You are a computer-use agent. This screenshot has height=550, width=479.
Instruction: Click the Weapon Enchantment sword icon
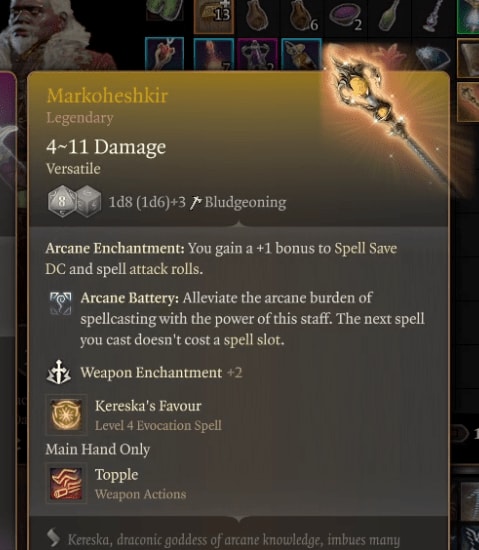(59, 372)
